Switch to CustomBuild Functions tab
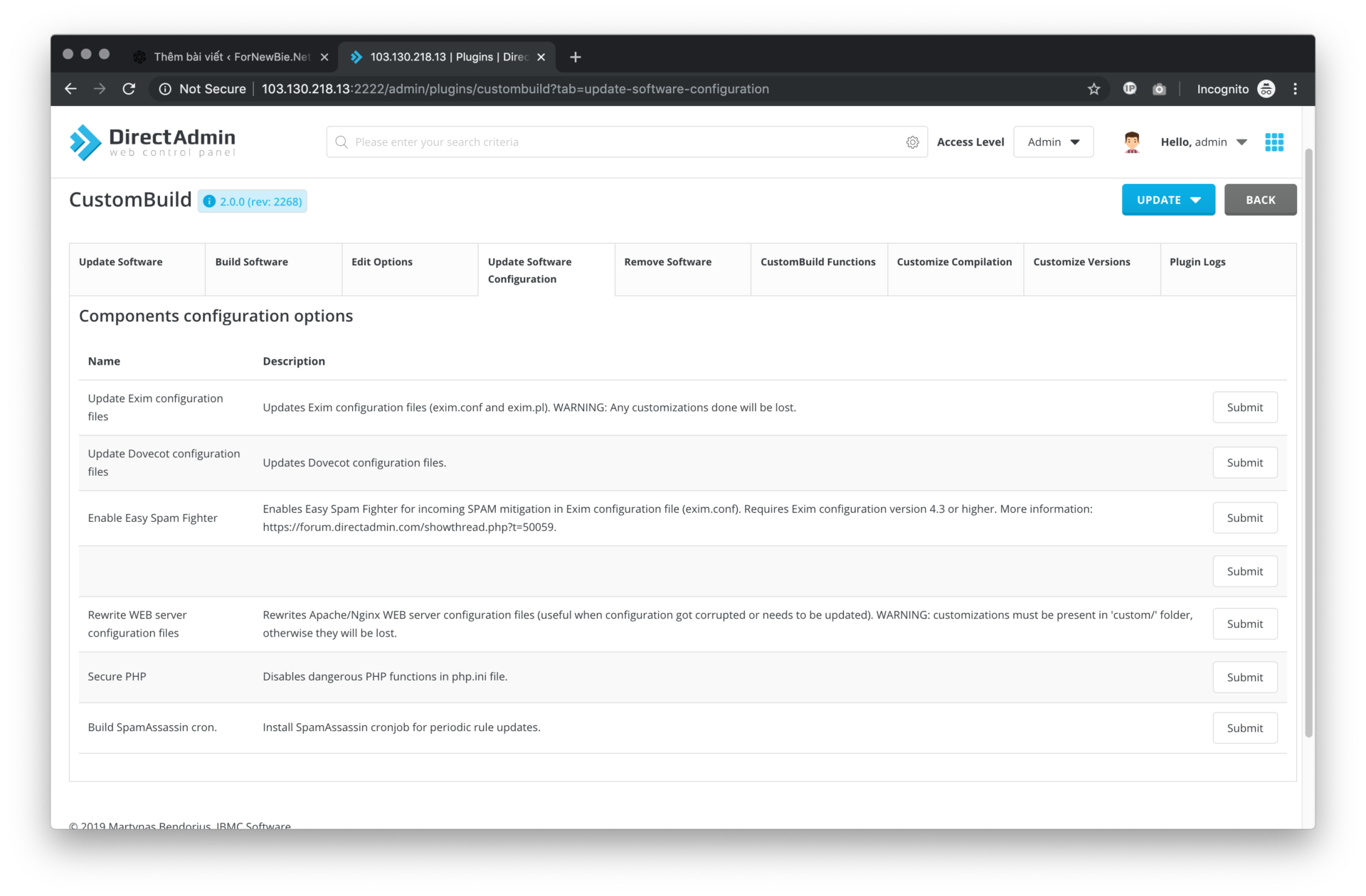 [x=819, y=270]
